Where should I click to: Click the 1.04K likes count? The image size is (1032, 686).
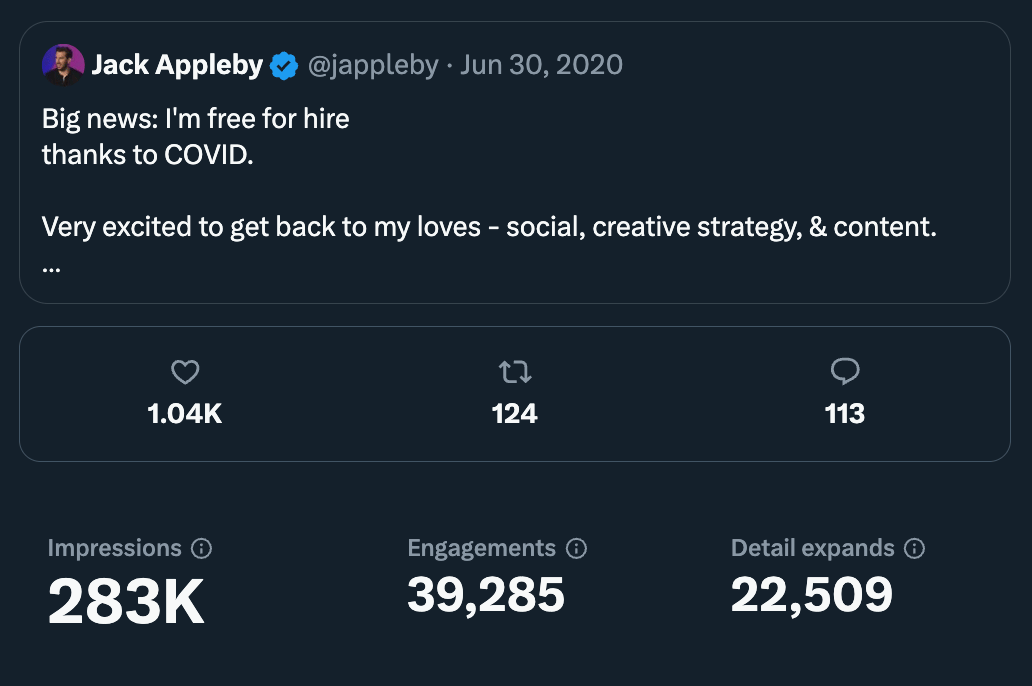[x=185, y=414]
